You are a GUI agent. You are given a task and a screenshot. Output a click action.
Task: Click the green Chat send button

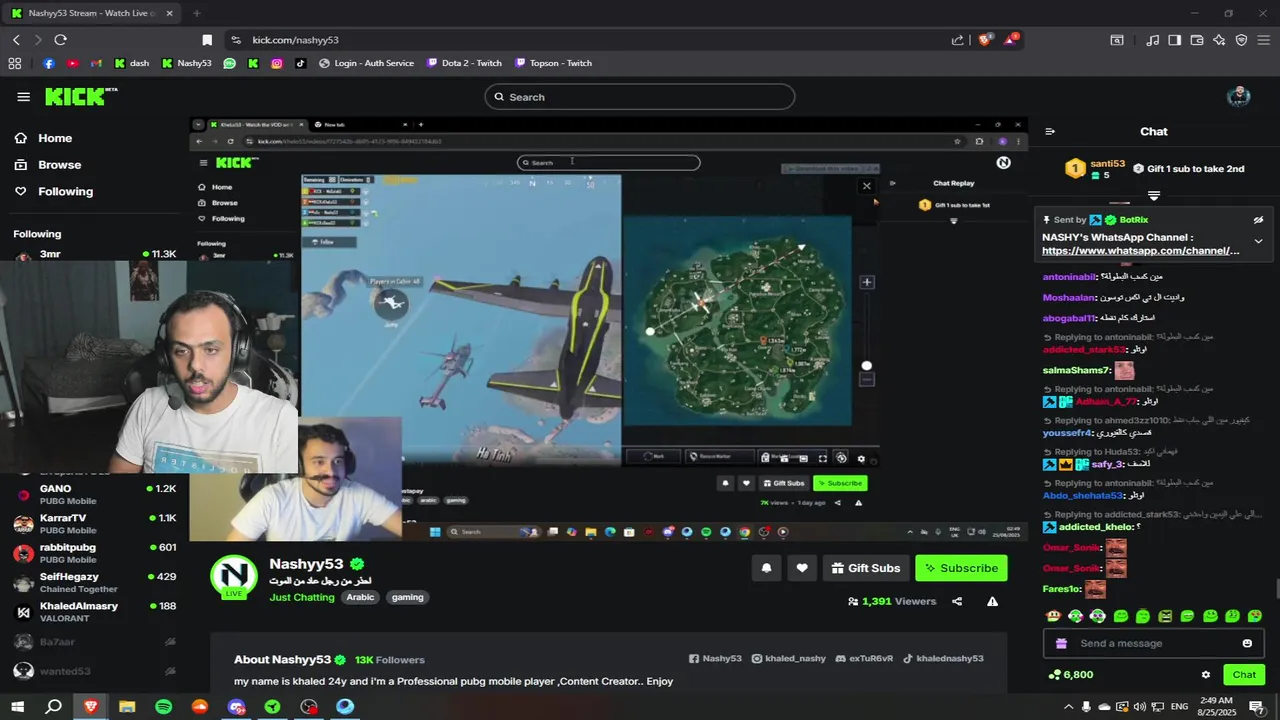coord(1244,675)
